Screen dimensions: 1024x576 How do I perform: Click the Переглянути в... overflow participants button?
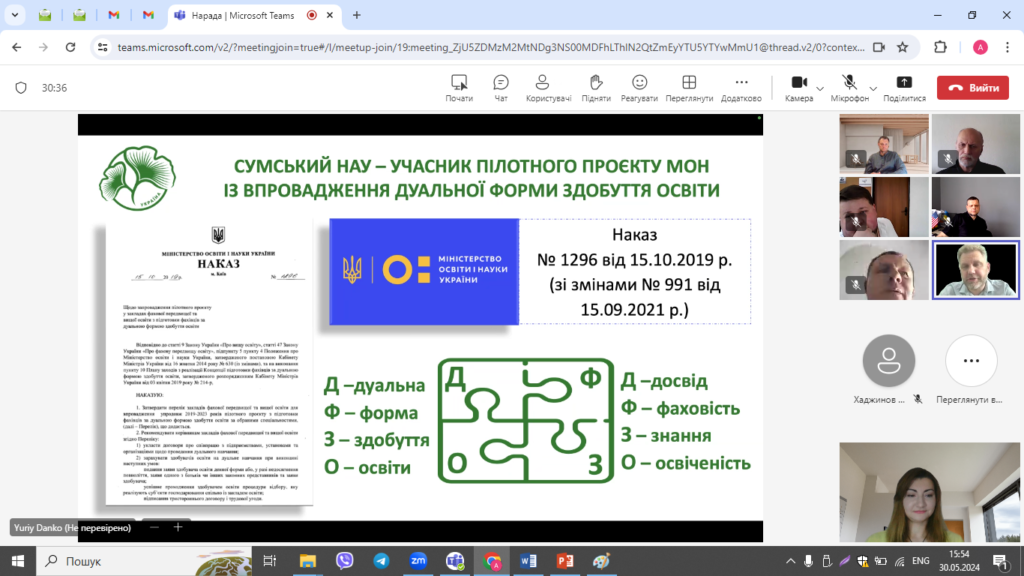point(970,370)
